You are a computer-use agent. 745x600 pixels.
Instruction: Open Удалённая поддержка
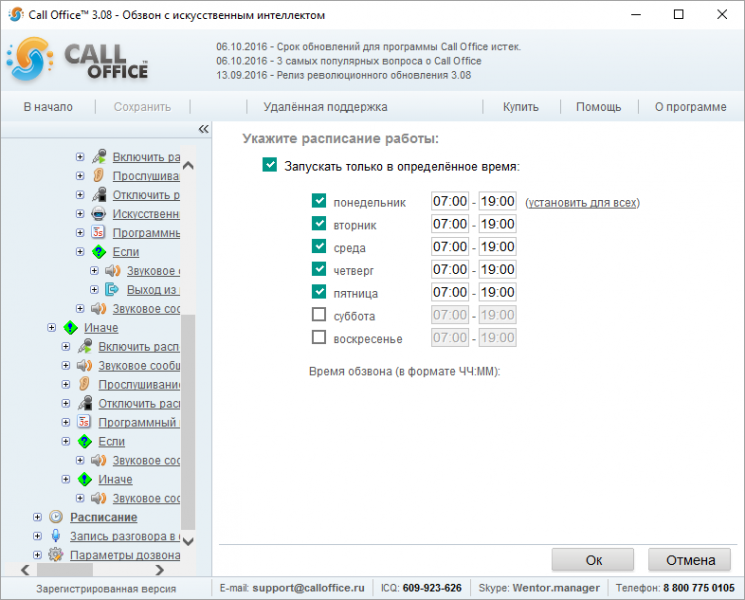[x=325, y=107]
